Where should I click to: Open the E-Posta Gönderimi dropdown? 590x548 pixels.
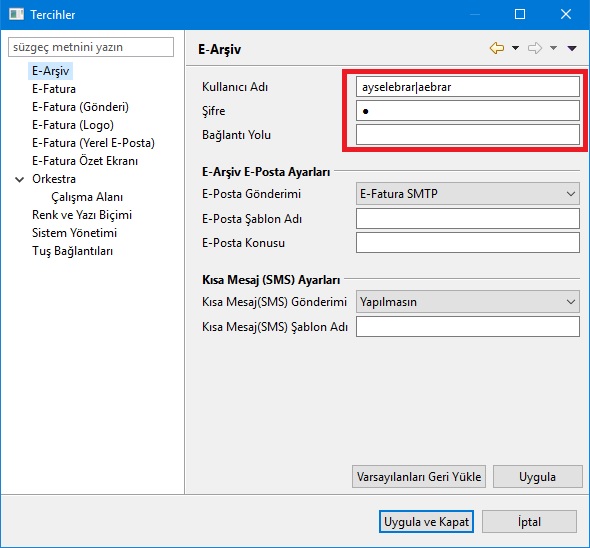(x=468, y=194)
